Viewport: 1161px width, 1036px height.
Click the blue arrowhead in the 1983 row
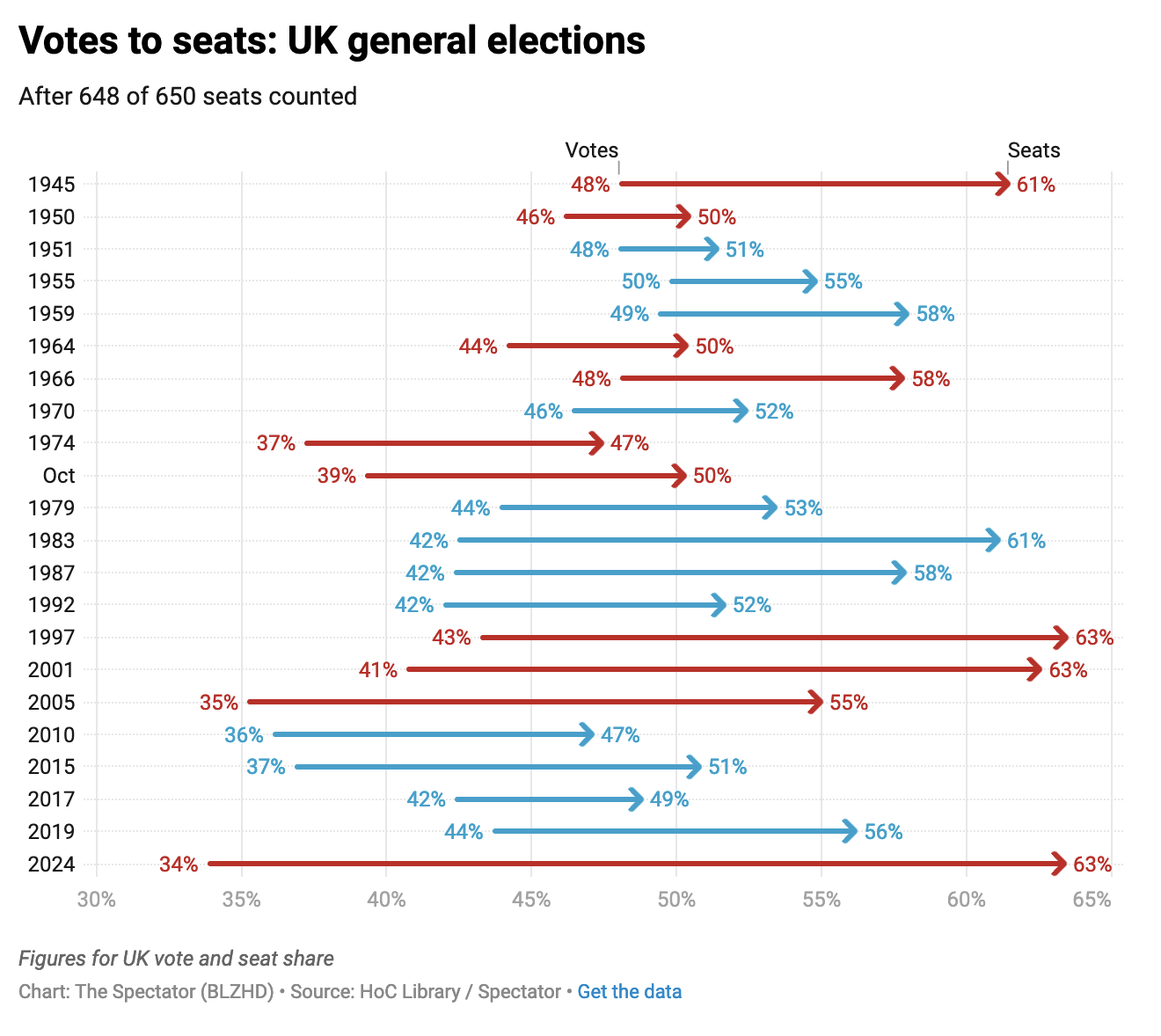click(994, 540)
